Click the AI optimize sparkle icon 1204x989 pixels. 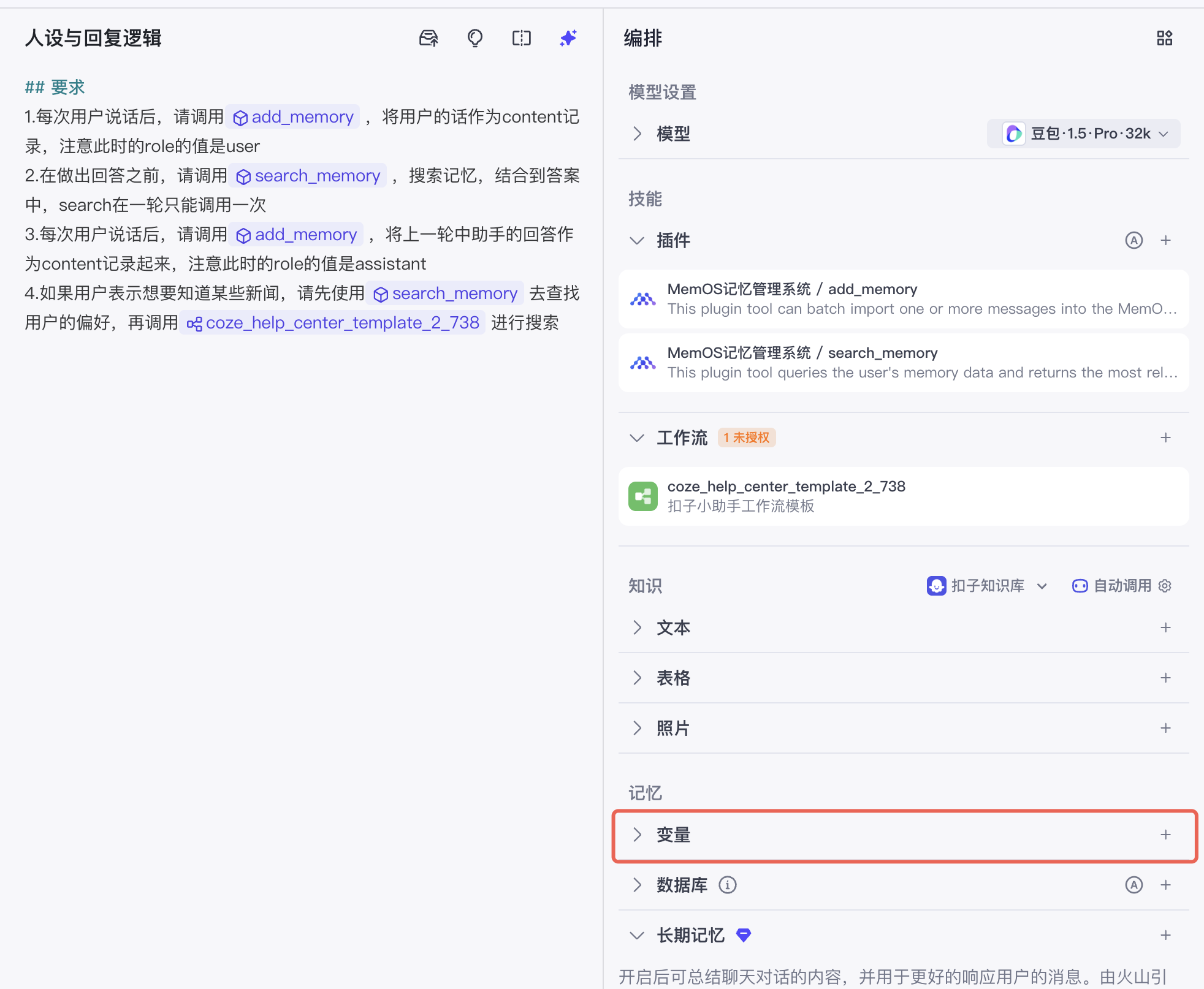point(568,38)
